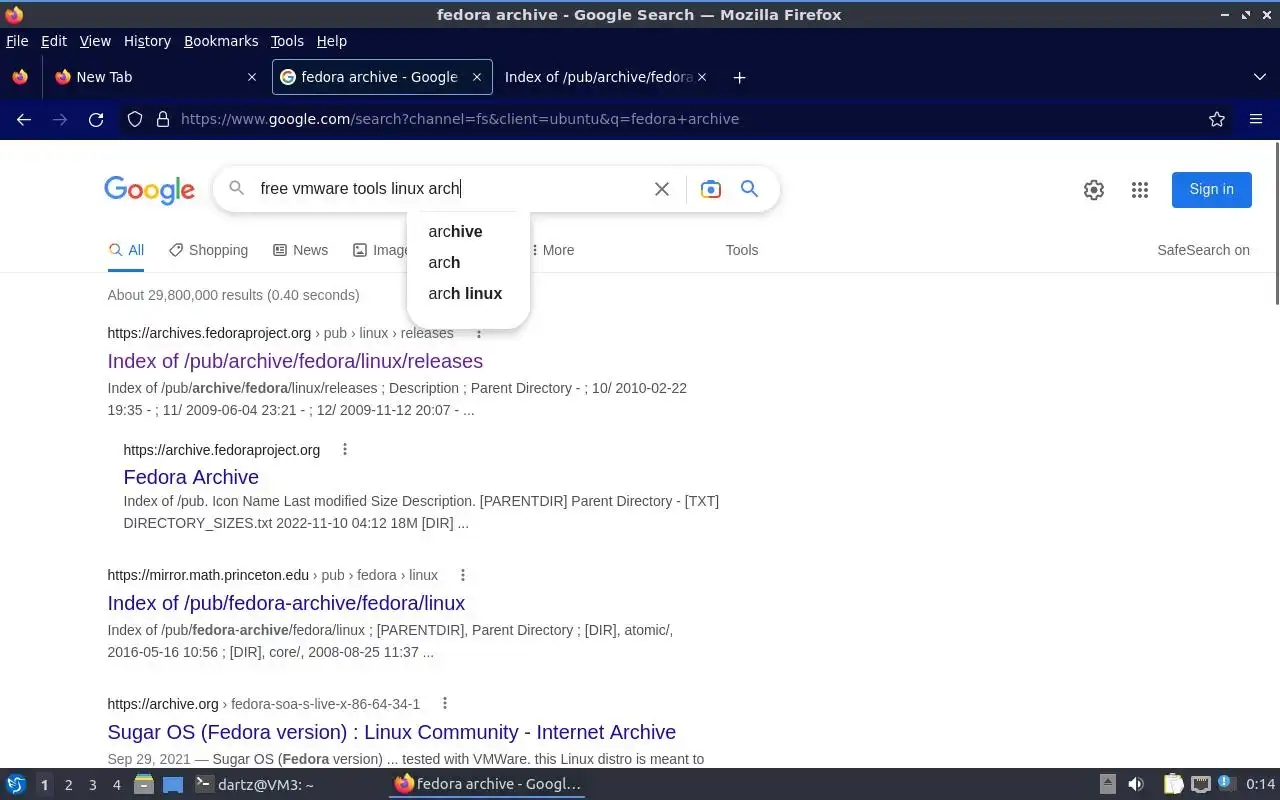
Task: Open the tracking protection shield icon
Action: point(135,119)
